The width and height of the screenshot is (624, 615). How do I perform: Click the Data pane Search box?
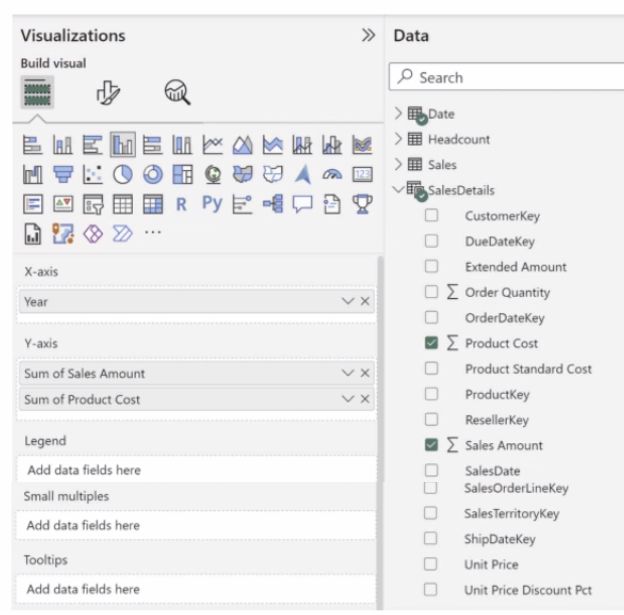[506, 77]
